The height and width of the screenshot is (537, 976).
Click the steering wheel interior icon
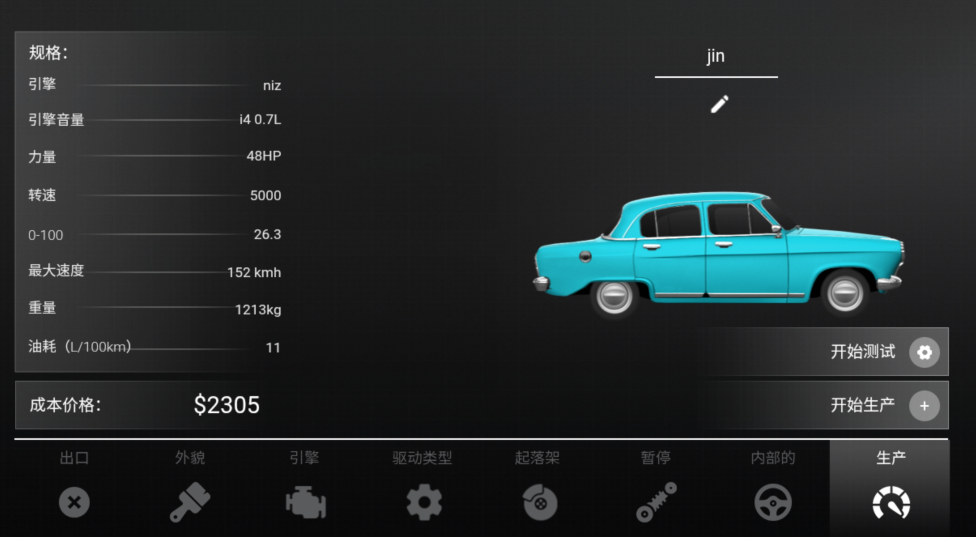click(x=773, y=502)
